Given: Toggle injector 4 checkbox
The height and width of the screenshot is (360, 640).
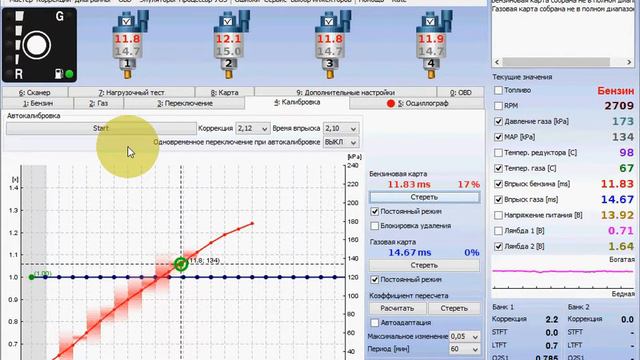Looking at the screenshot, I should tap(430, 21).
